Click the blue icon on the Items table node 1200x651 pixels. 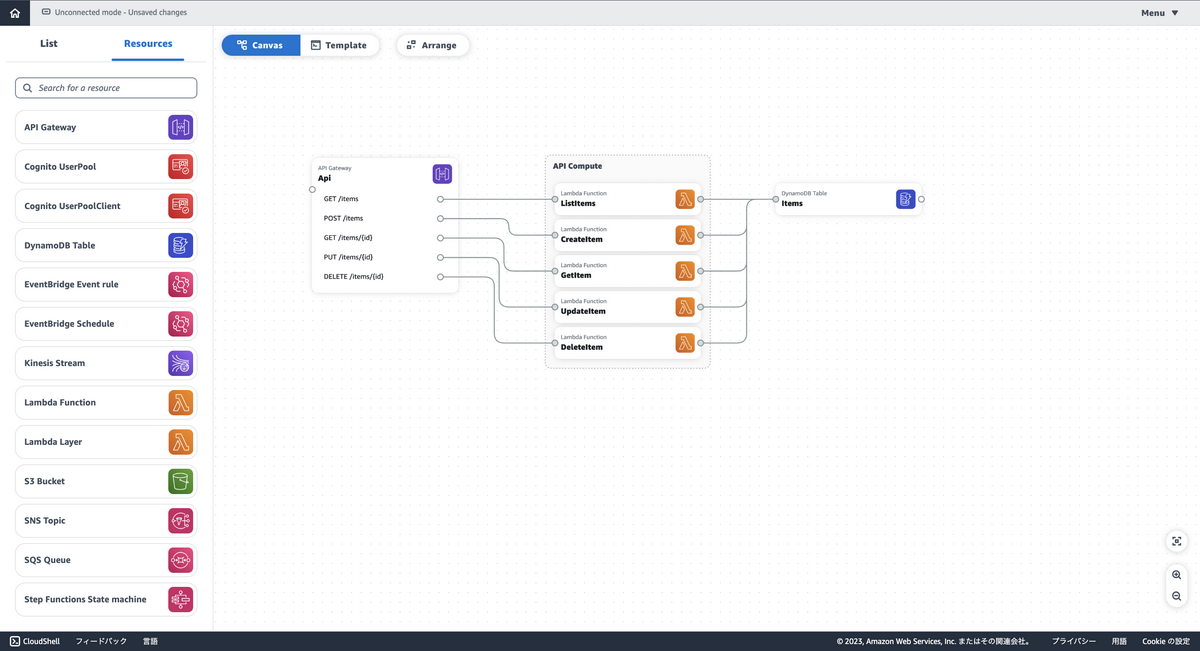pyautogui.click(x=906, y=199)
